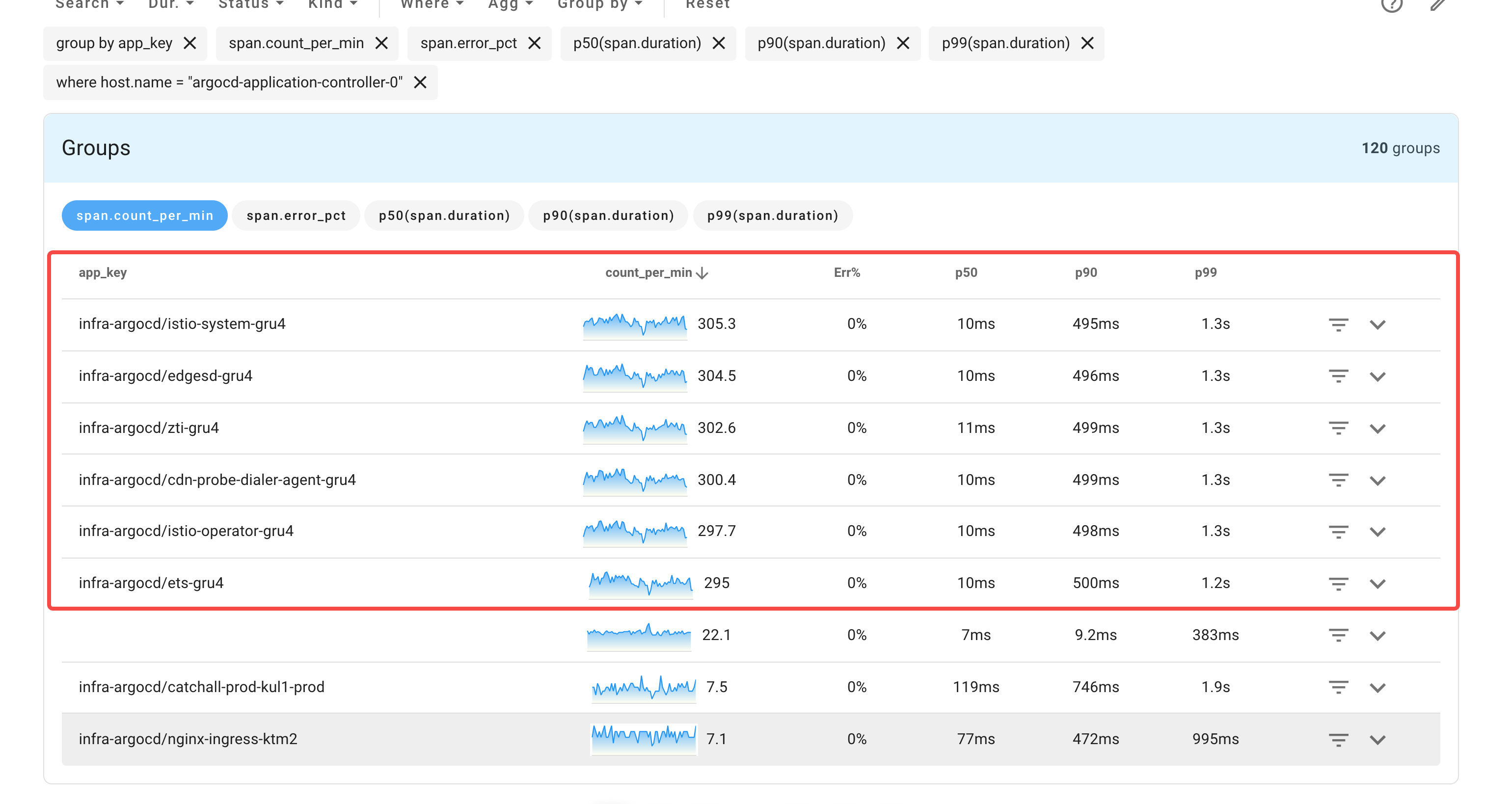Click the filter icon on cdn-probe-dialer-agent-gru4 row
The width and height of the screenshot is (1512, 804).
1338,480
